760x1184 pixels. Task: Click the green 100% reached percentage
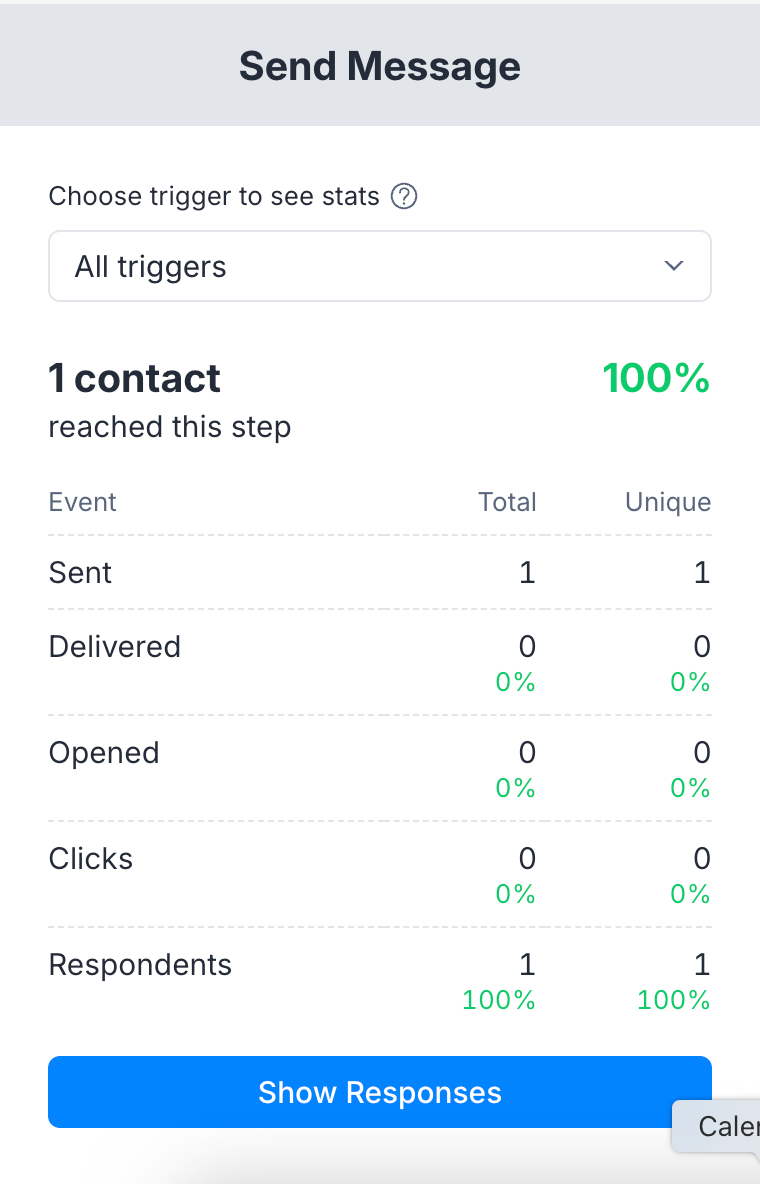click(x=657, y=378)
